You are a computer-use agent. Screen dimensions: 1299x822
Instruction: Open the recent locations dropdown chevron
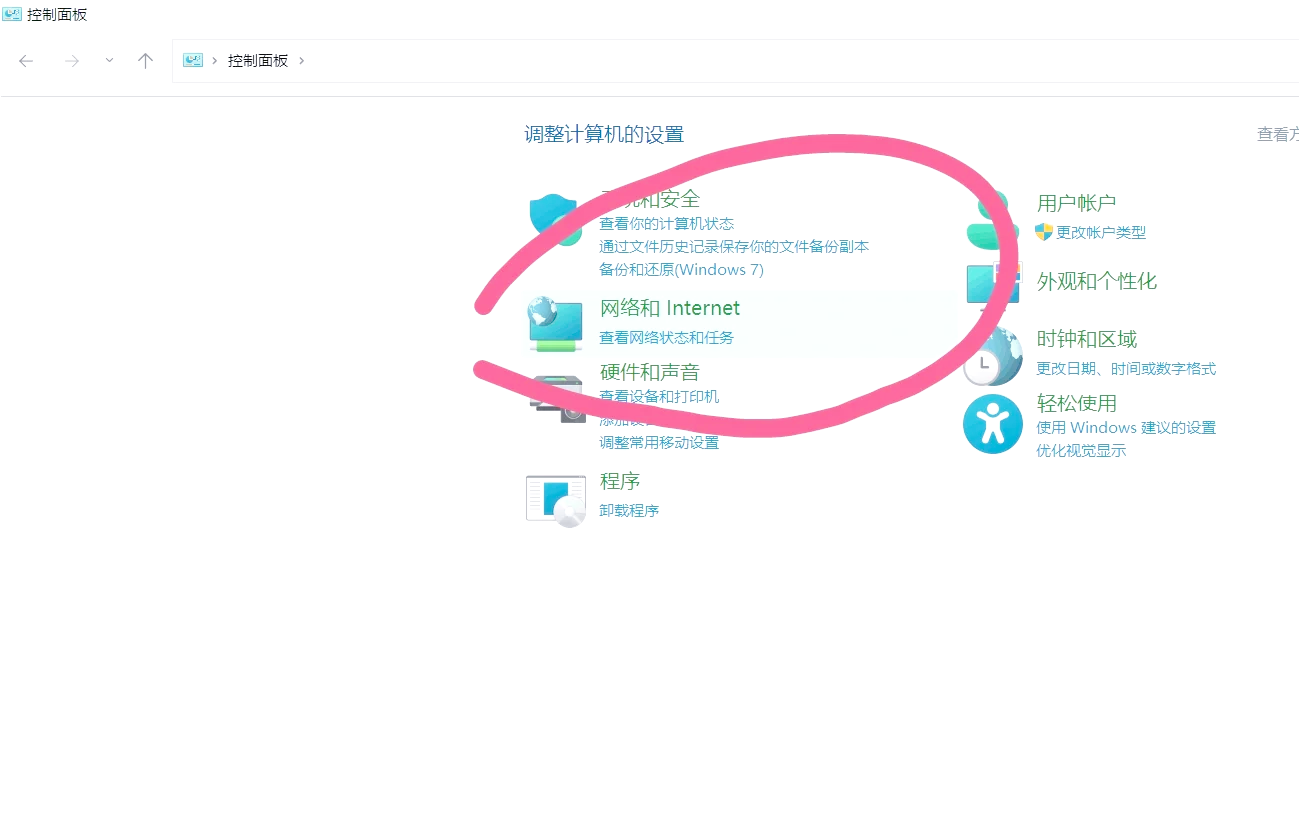coord(109,61)
